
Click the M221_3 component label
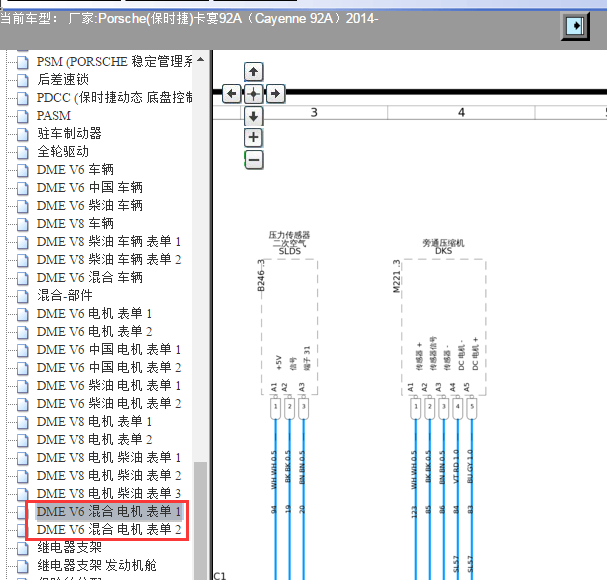pyautogui.click(x=396, y=276)
